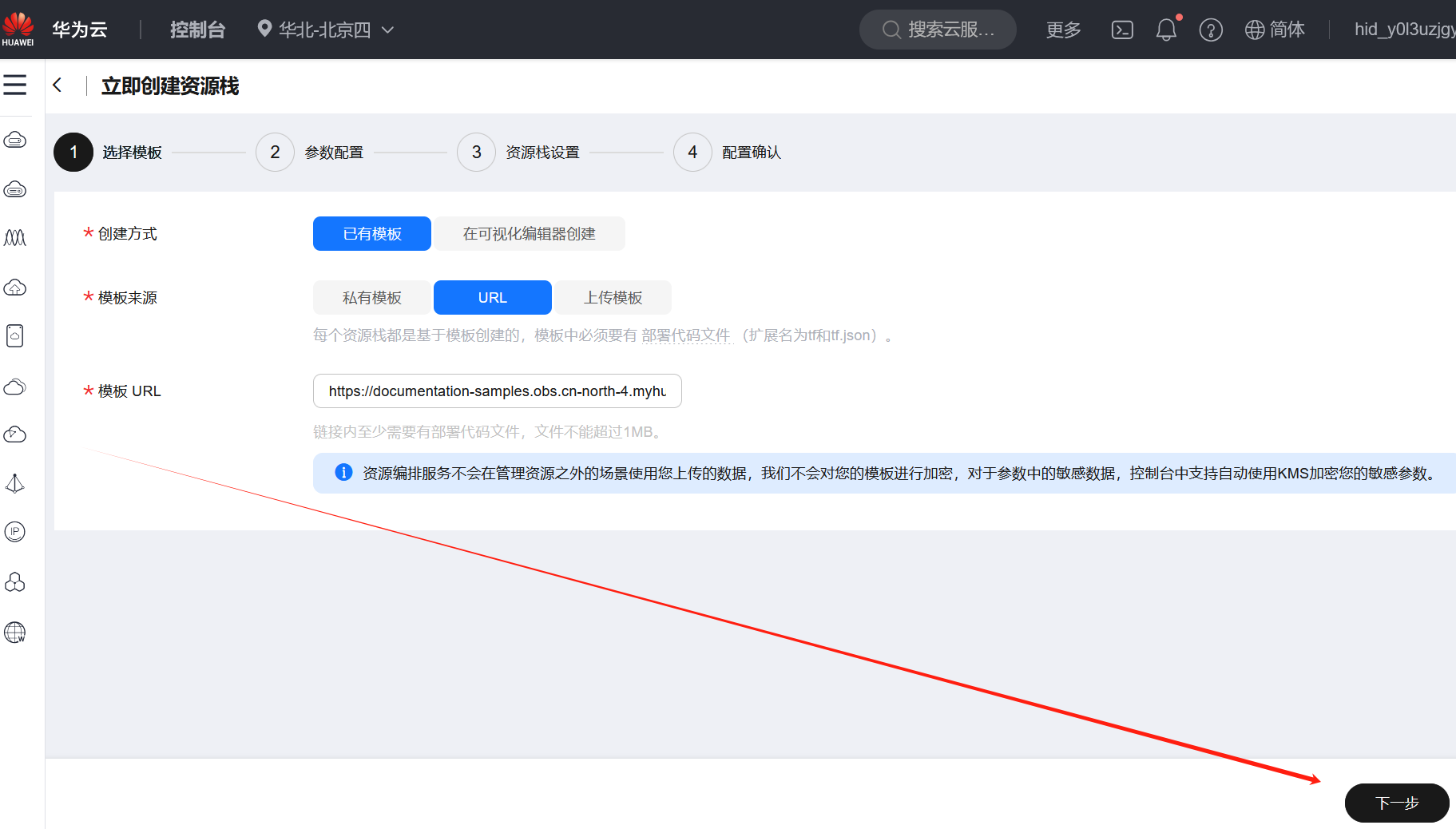
Task: Click the 模板来源 field label
Action: pyautogui.click(x=128, y=297)
